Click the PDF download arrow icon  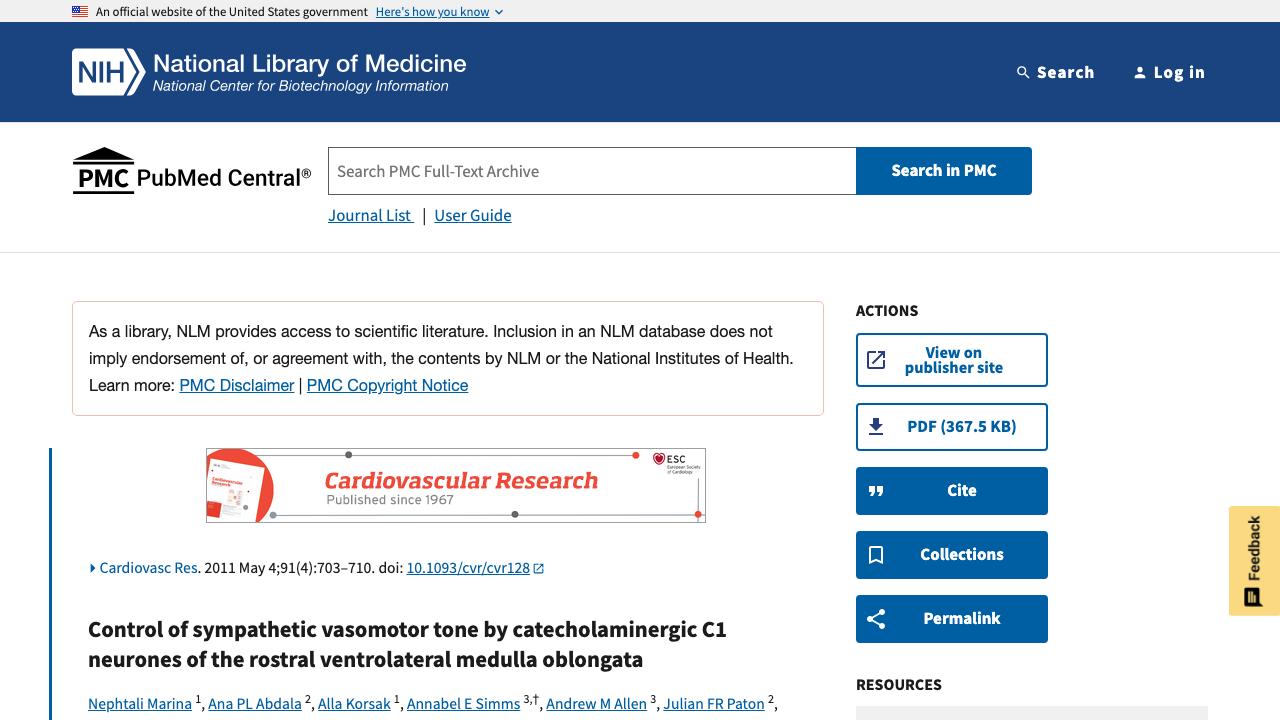[x=876, y=427]
